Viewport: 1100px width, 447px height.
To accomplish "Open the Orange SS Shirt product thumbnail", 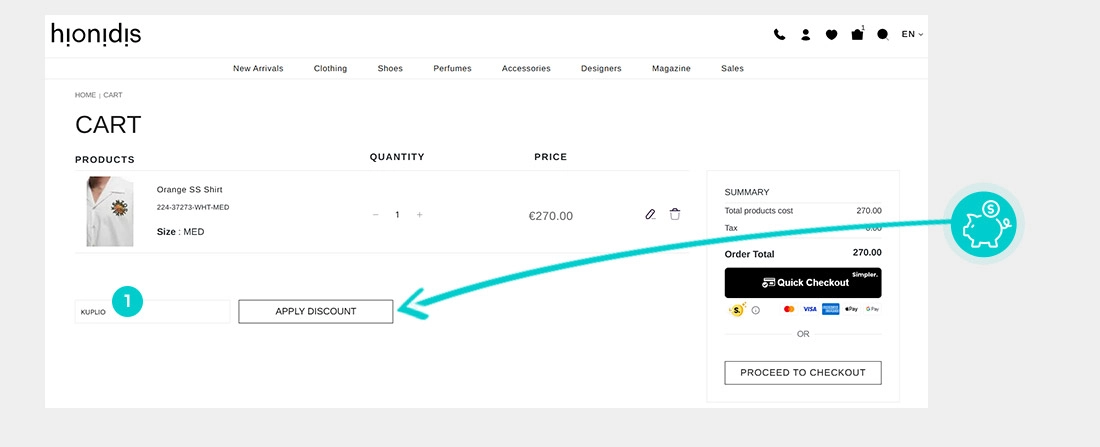I will (x=110, y=211).
